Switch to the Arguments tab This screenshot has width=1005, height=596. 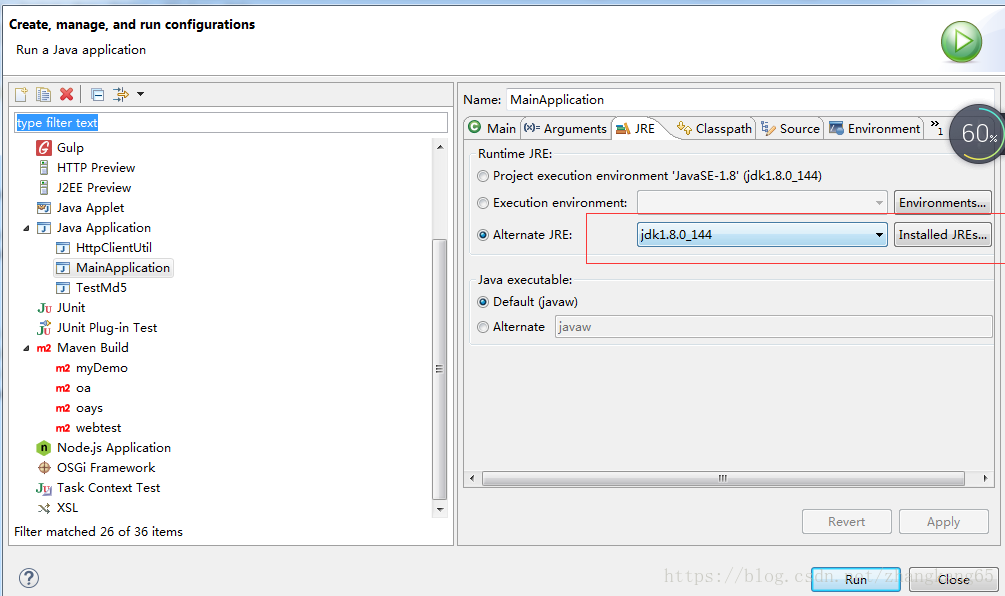pos(565,128)
